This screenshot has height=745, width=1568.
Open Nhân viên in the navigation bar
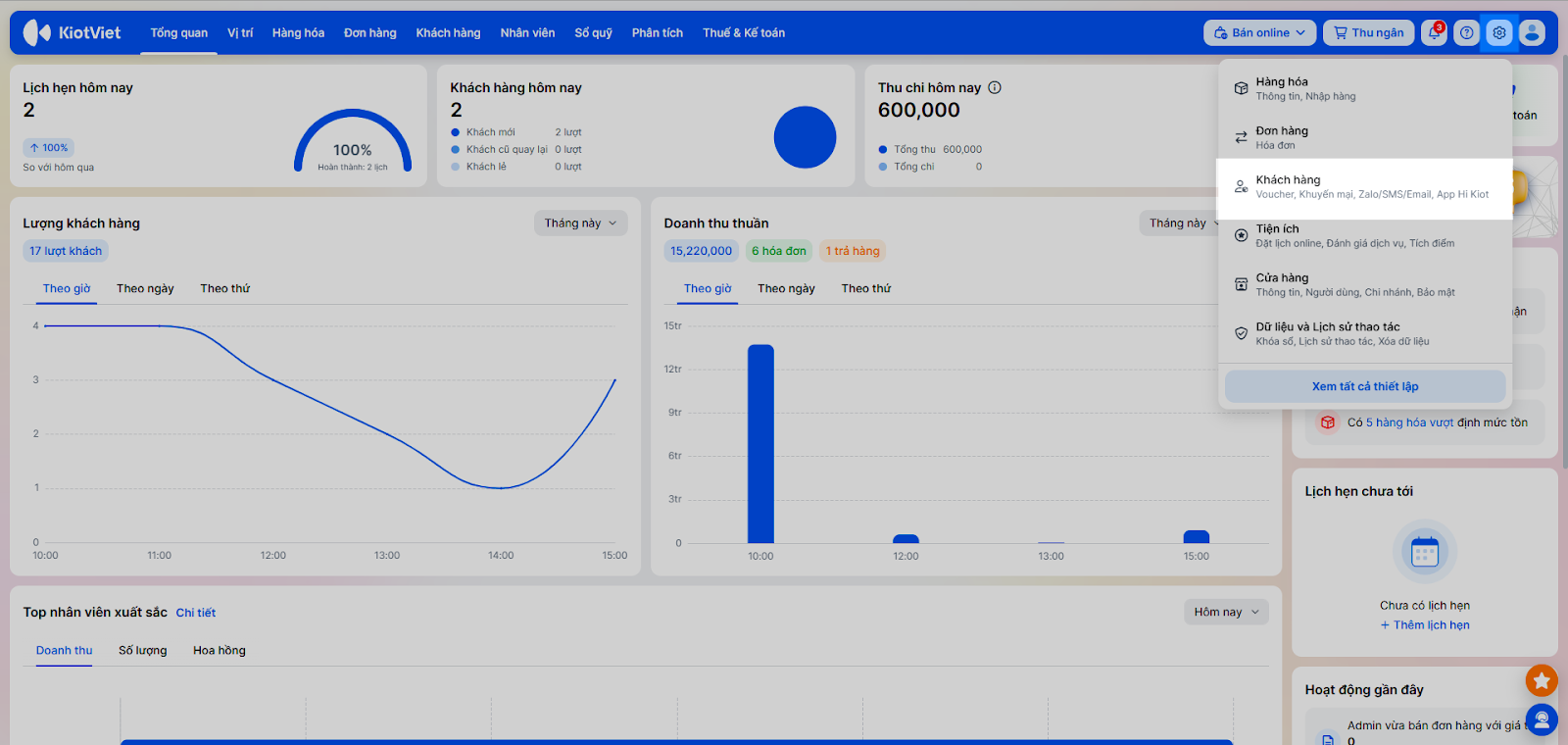click(527, 32)
